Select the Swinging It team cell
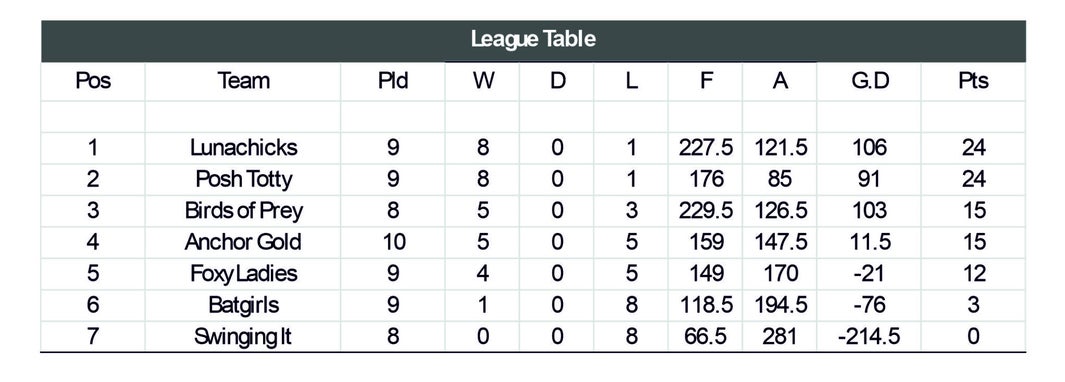The image size is (1065, 382). [243, 336]
